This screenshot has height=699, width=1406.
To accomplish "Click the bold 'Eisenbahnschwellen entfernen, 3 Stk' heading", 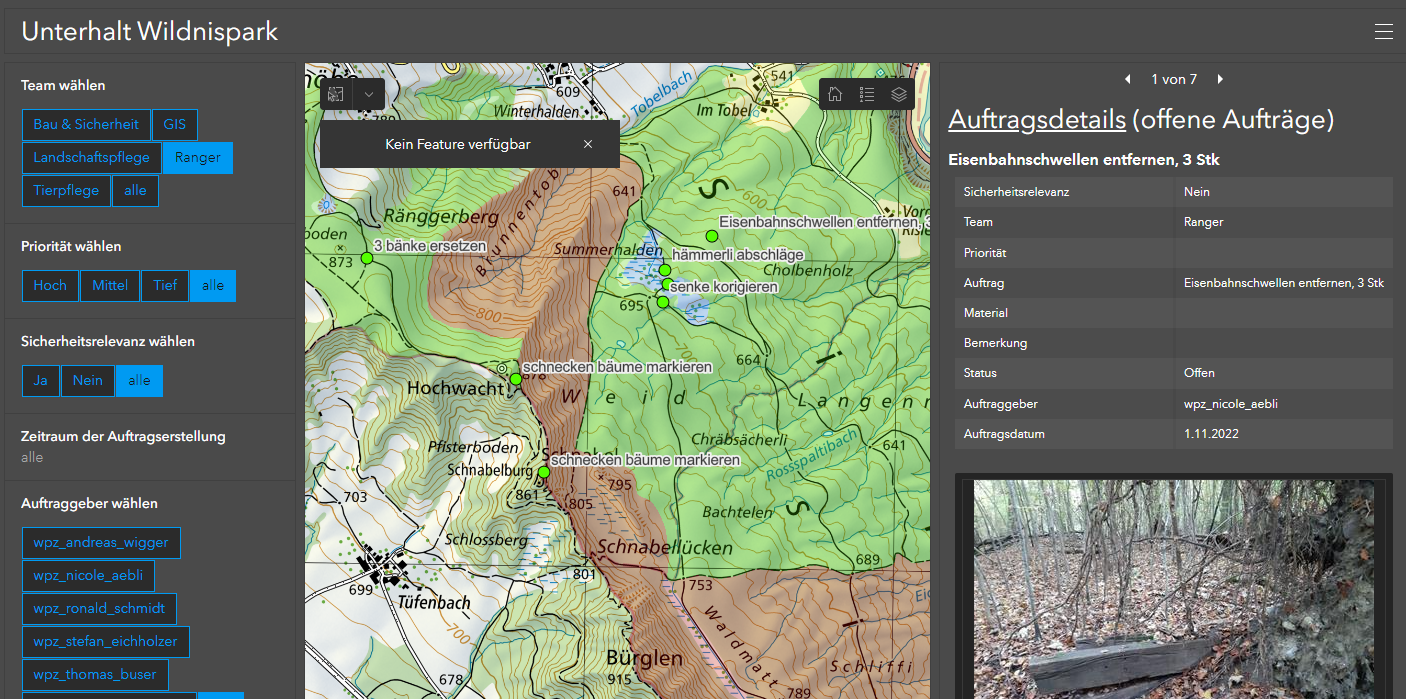I will coord(1084,160).
